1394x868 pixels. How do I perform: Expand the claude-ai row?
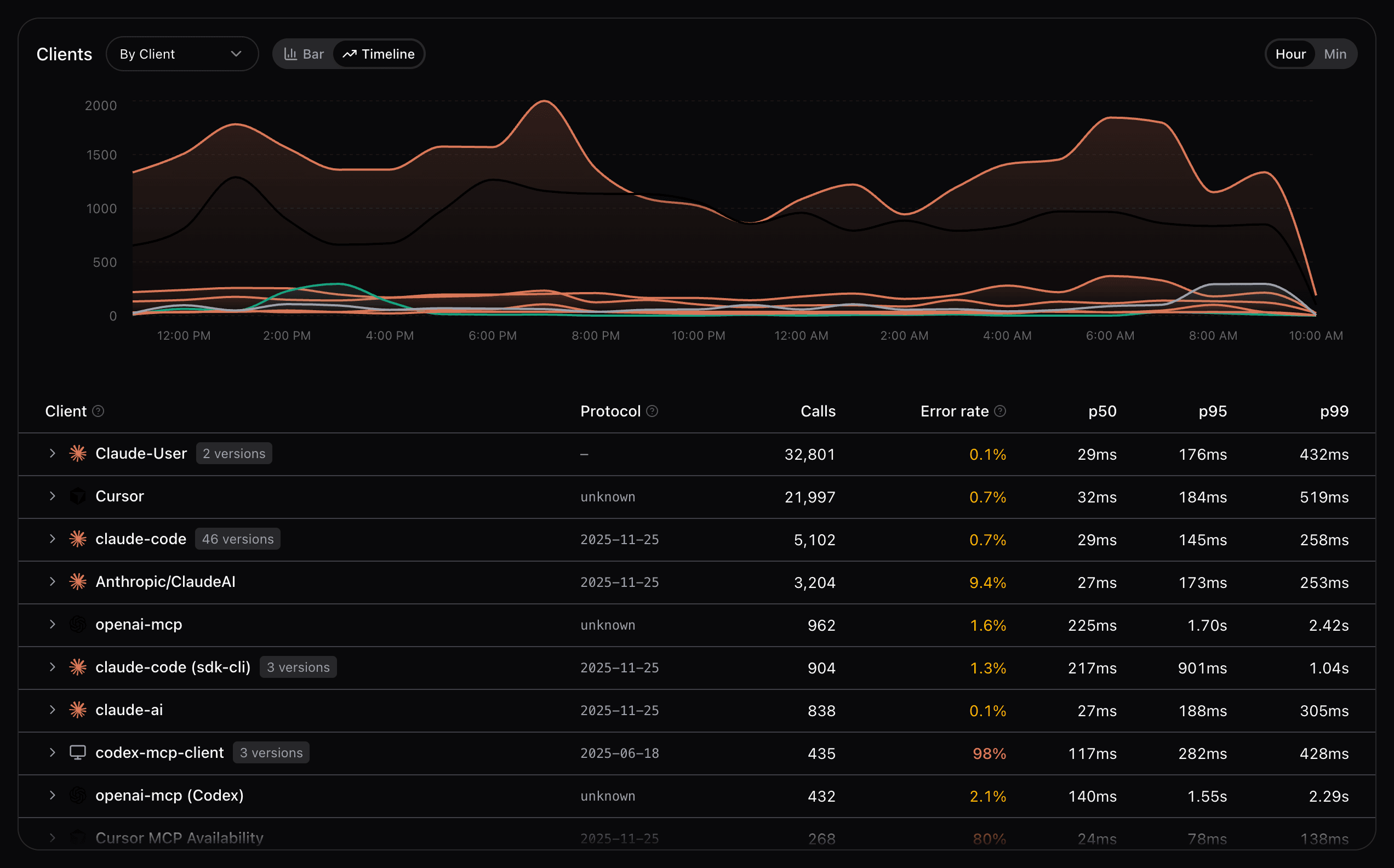[x=52, y=710]
